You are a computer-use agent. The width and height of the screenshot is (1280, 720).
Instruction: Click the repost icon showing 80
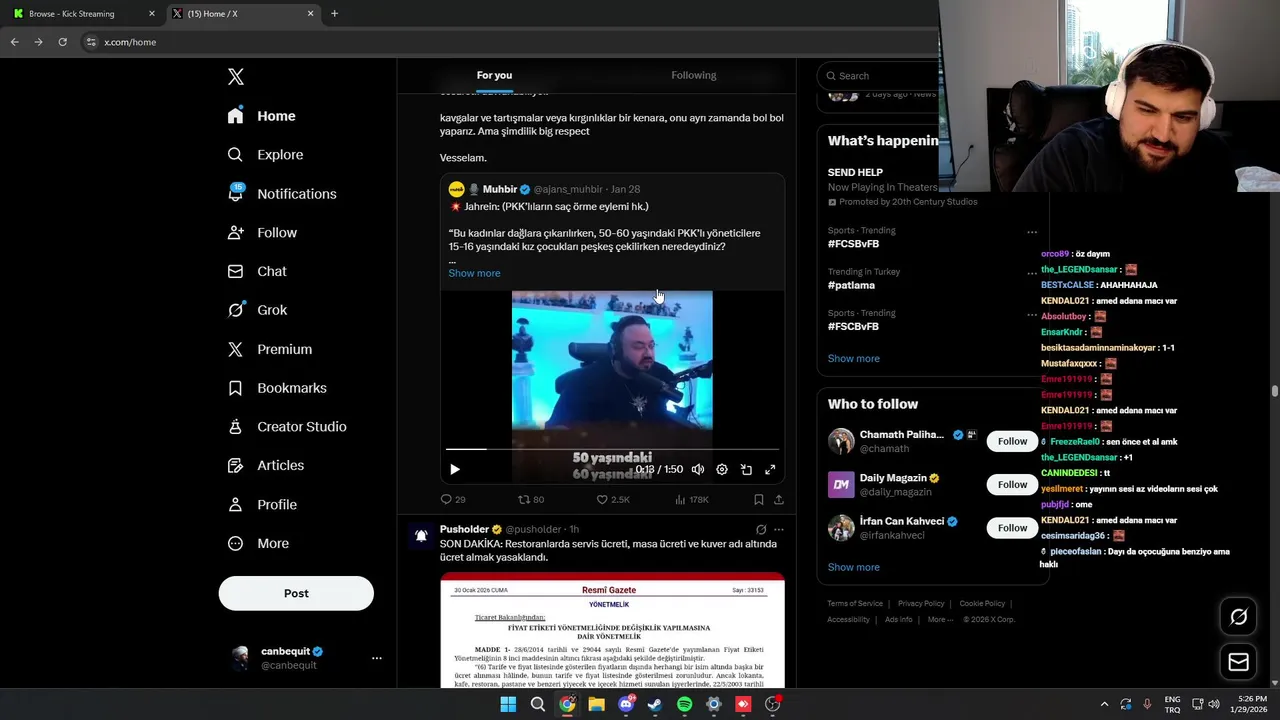(x=531, y=499)
